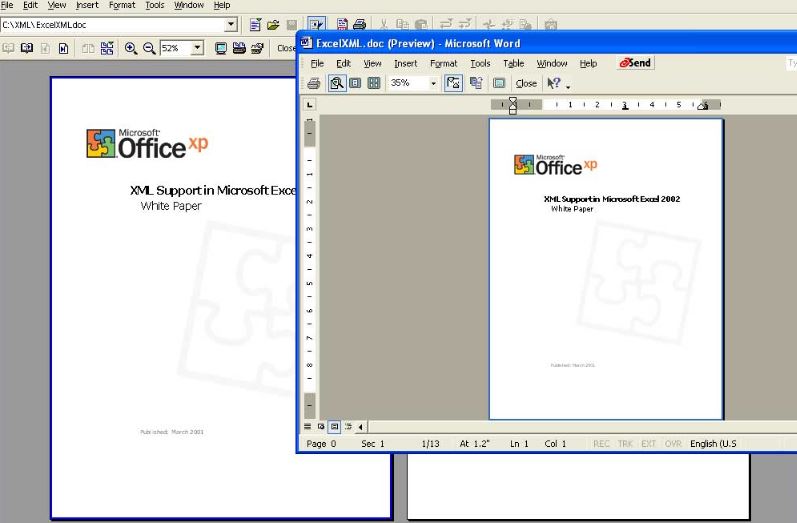The height and width of the screenshot is (523, 797).
Task: Open Tools menu in Word window
Action: point(480,64)
